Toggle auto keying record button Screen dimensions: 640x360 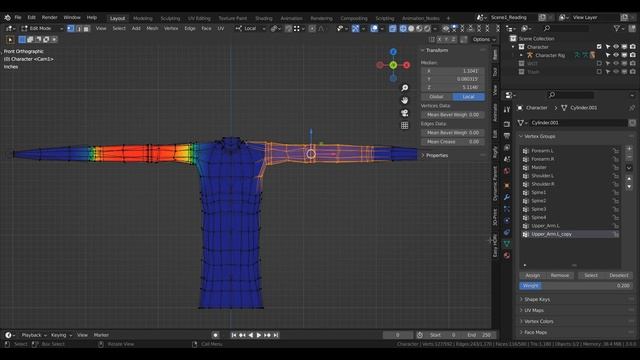216,335
